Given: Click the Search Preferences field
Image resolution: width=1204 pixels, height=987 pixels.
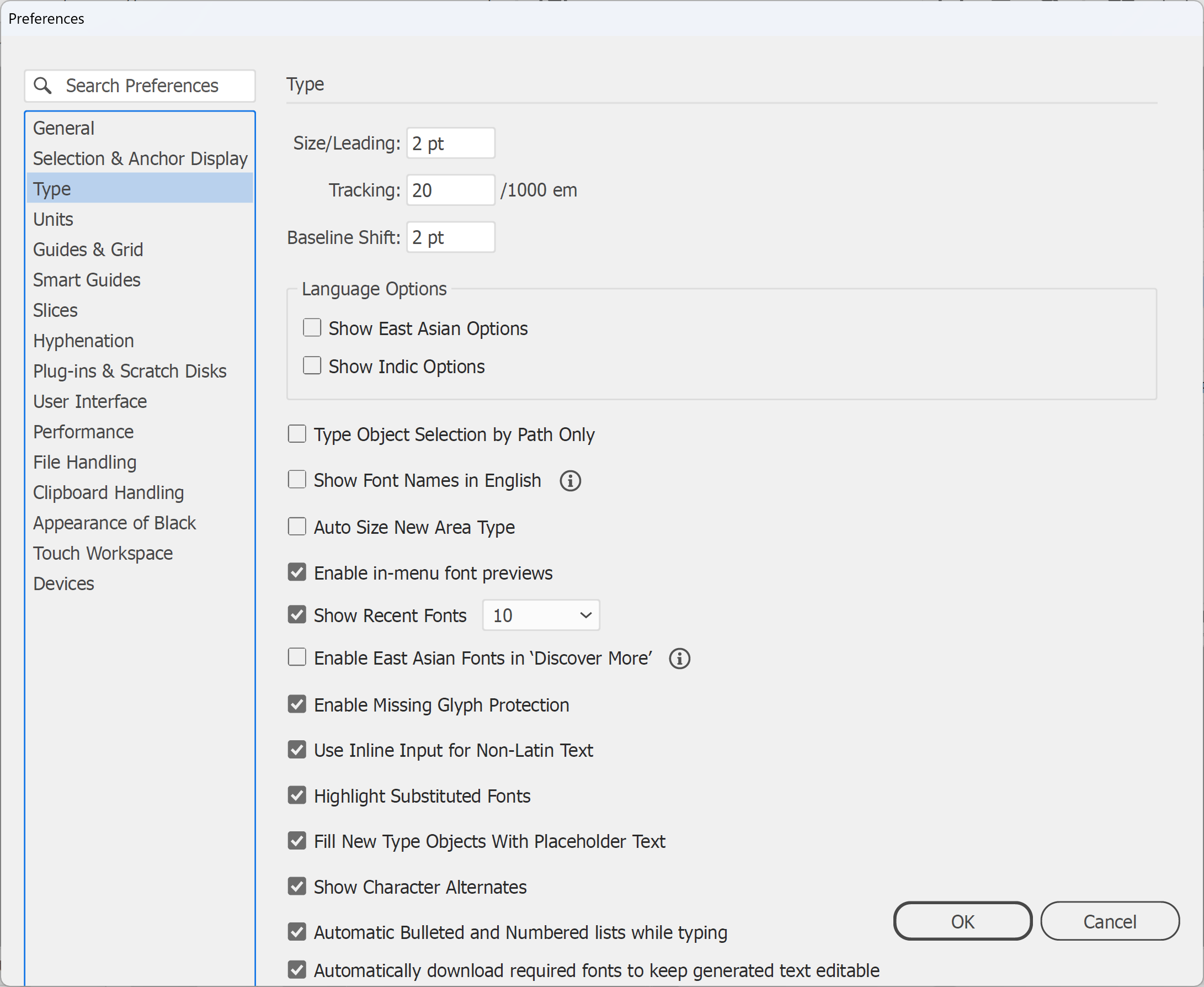Looking at the screenshot, I should point(140,86).
